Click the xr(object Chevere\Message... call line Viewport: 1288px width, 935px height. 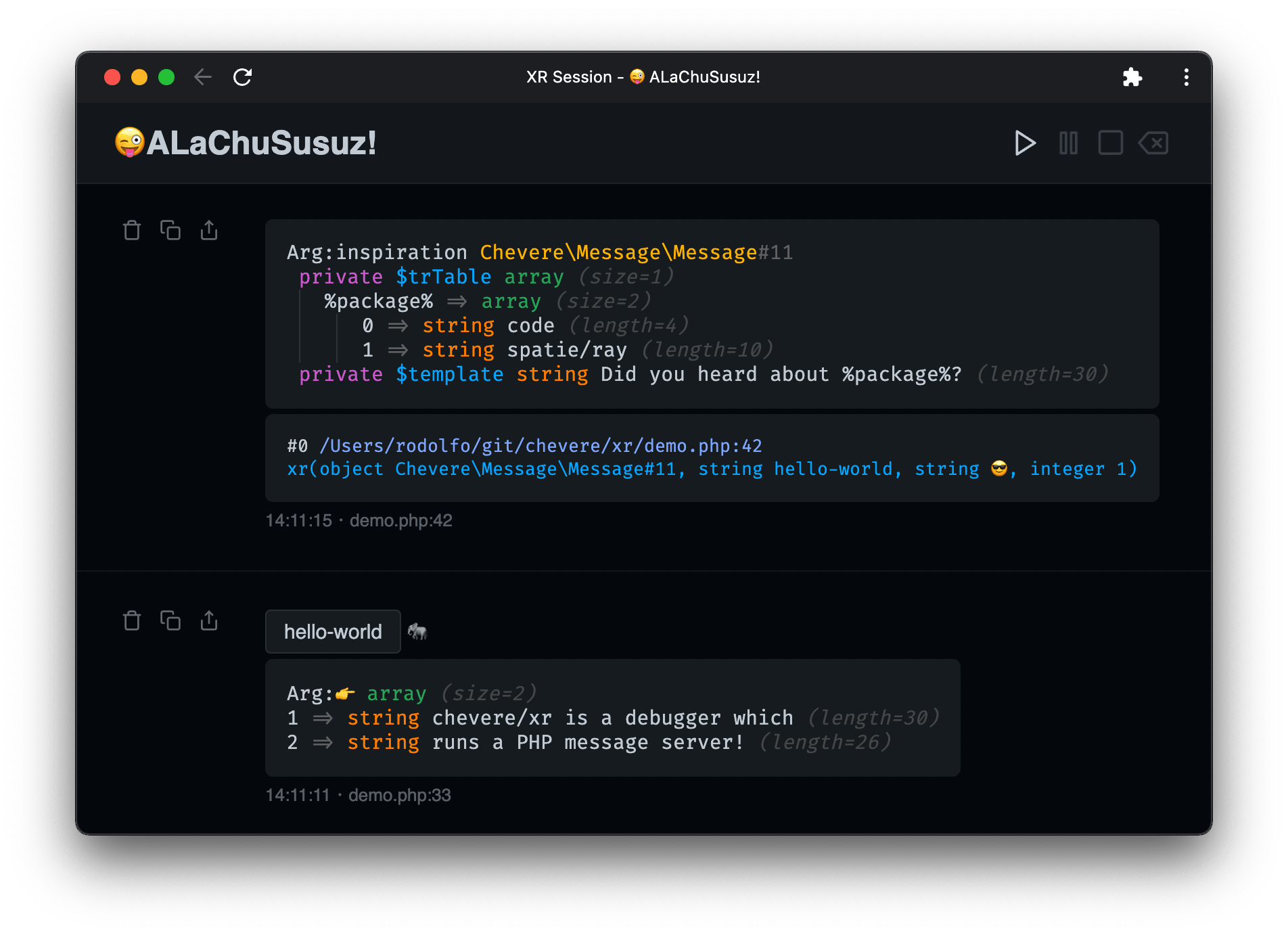click(712, 469)
